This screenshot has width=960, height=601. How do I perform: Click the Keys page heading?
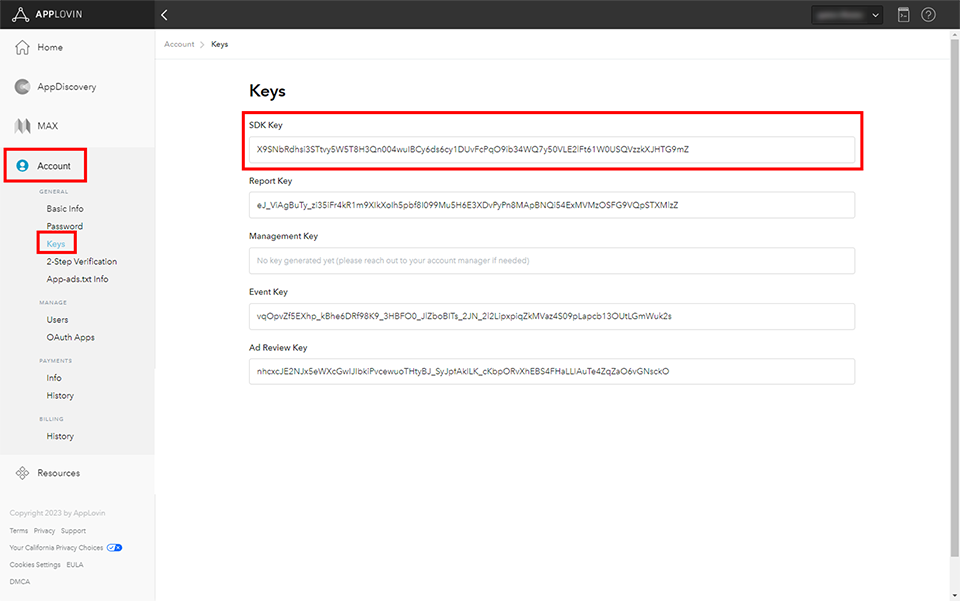click(x=267, y=91)
